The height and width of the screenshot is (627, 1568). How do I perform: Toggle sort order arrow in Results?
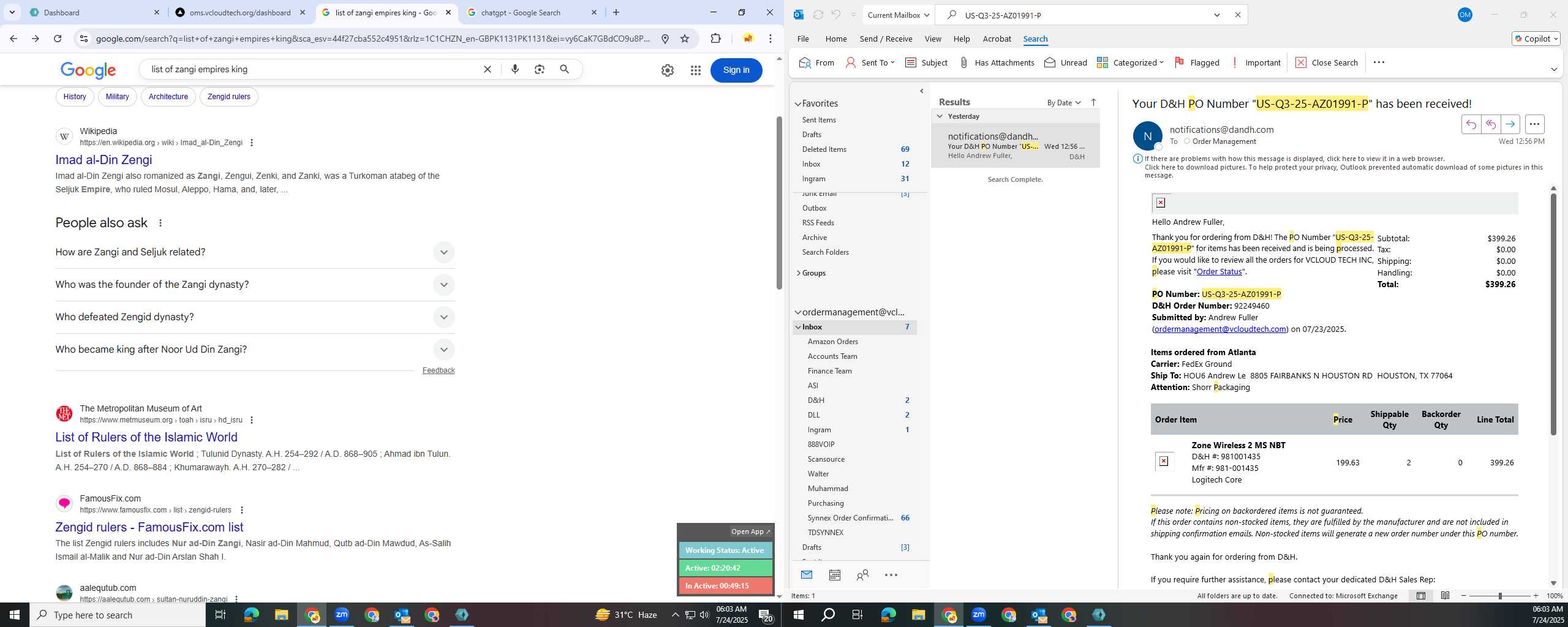pos(1093,102)
